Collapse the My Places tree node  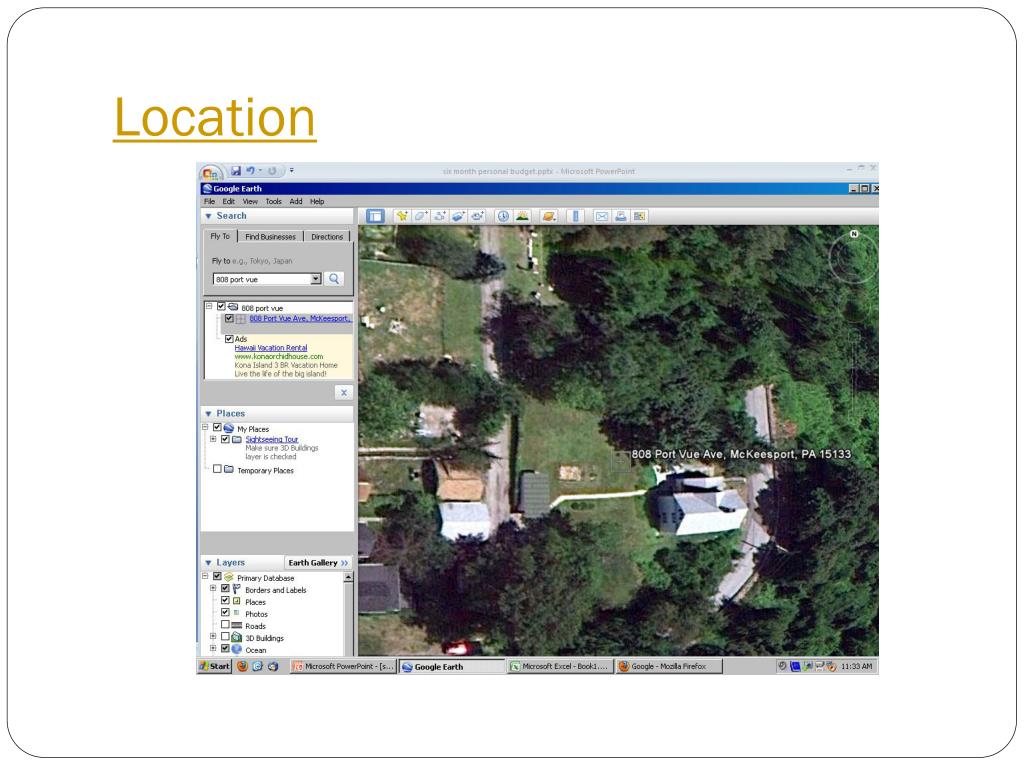(205, 428)
